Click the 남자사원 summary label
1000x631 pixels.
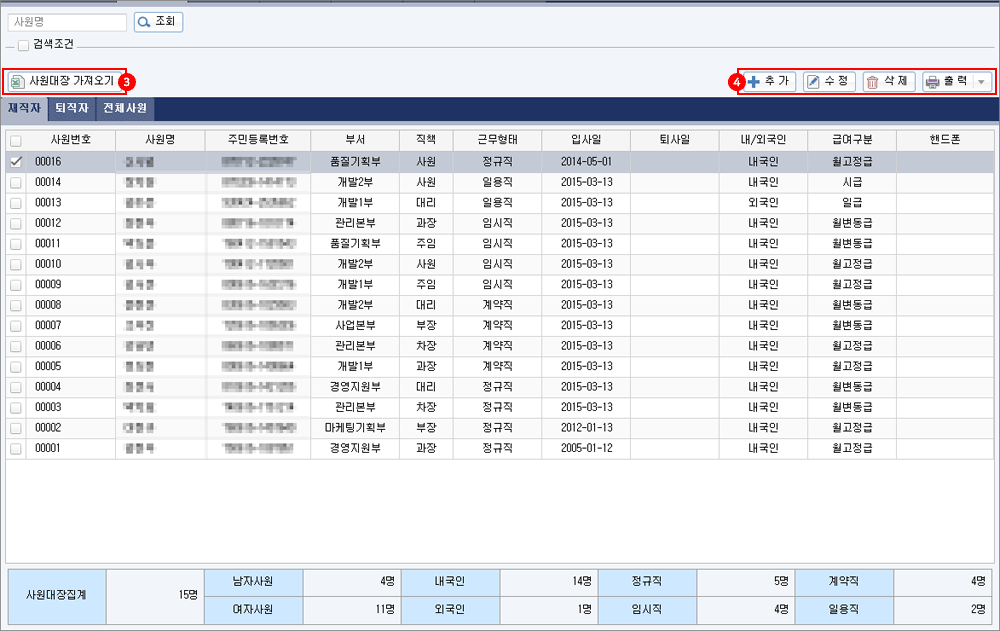253,582
